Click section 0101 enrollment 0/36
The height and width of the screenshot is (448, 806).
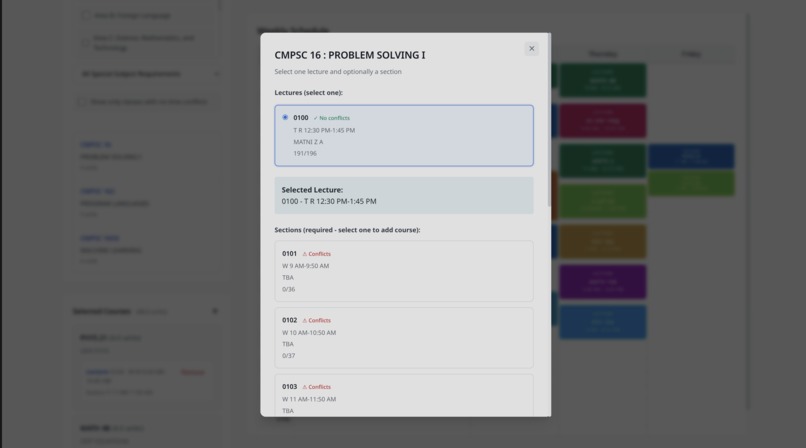pos(288,289)
